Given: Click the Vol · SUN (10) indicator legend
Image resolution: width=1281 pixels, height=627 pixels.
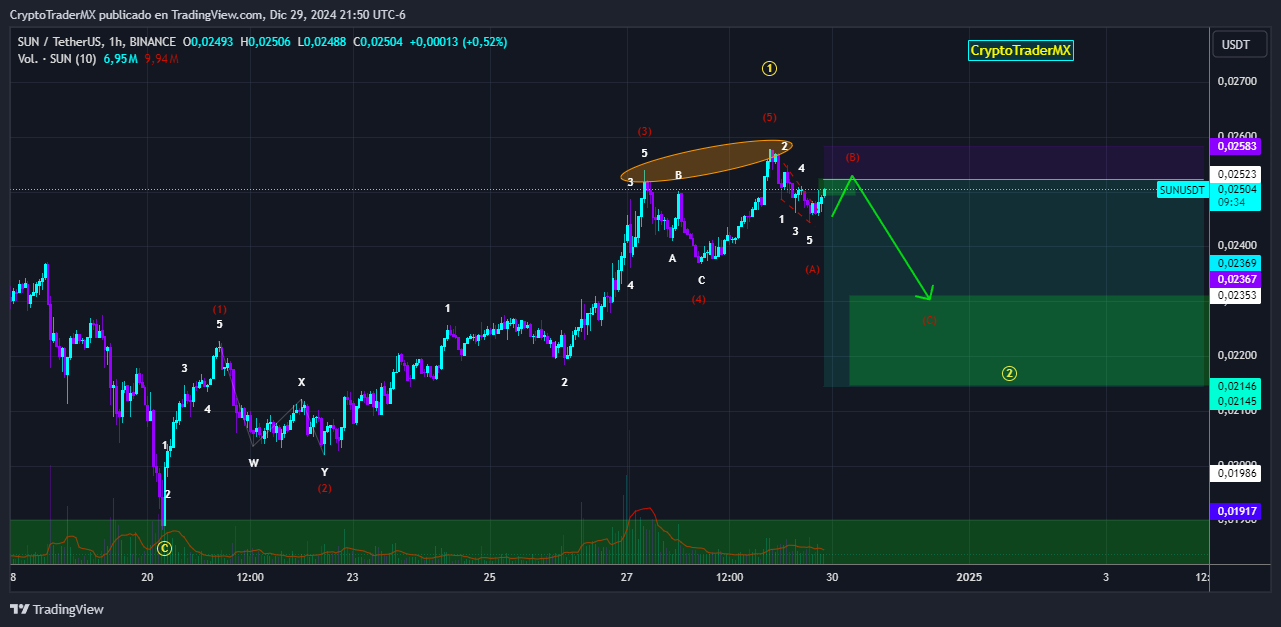Looking at the screenshot, I should pos(57,59).
